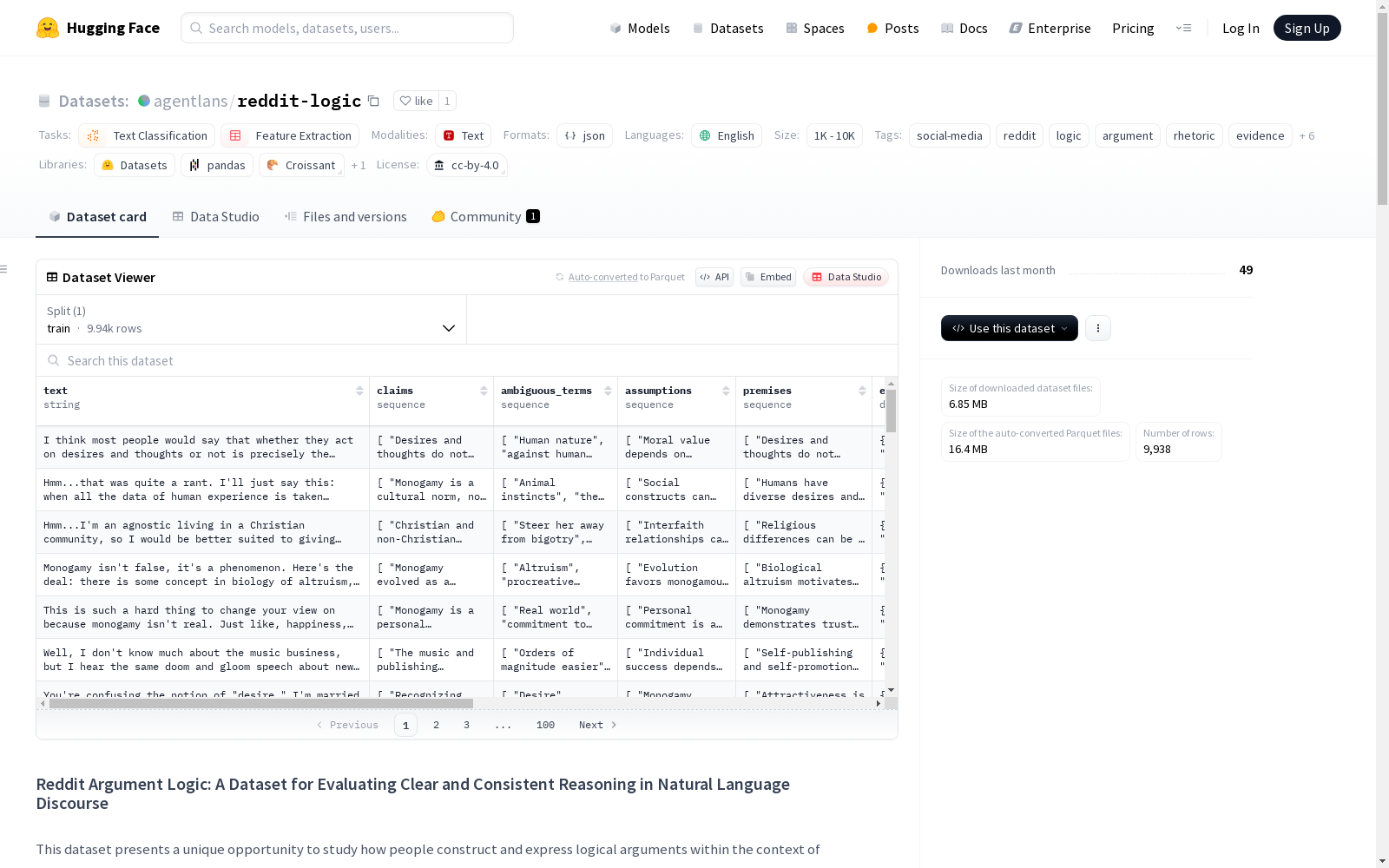This screenshot has height=868, width=1389.
Task: Click the Hugging Face logo icon
Action: coord(48,28)
